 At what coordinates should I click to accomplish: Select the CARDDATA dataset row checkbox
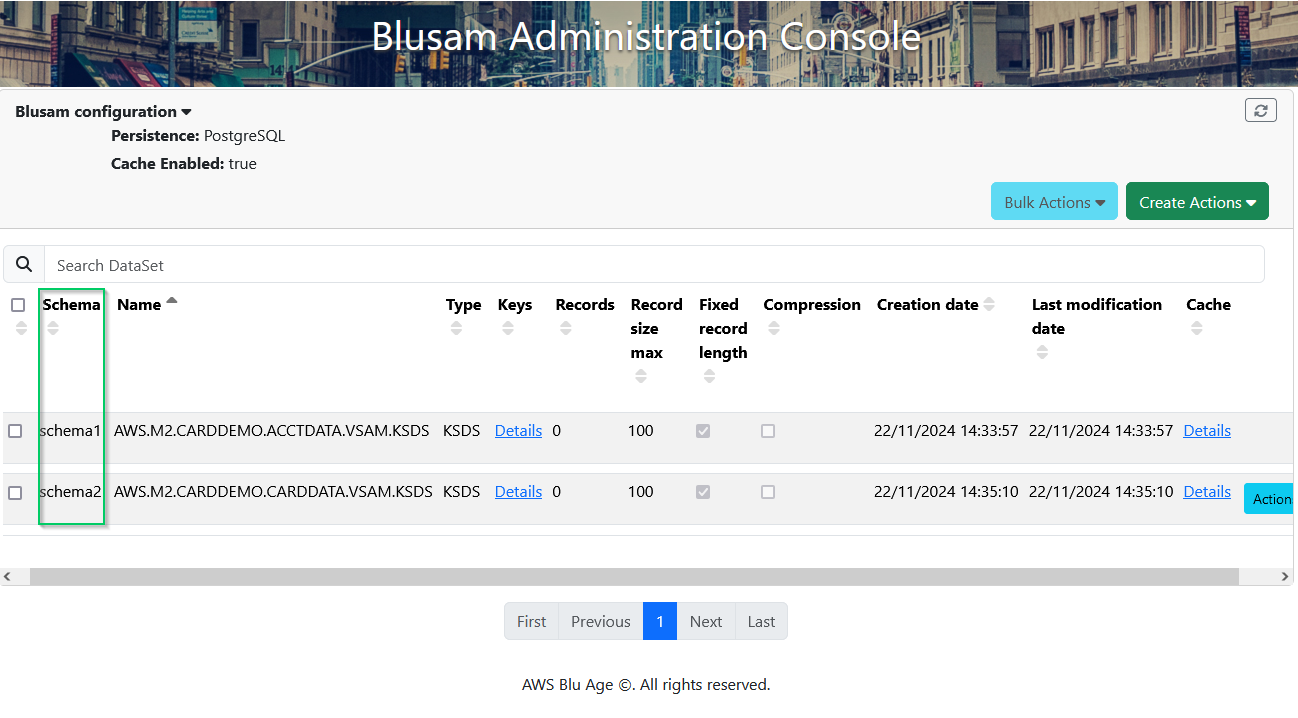click(x=17, y=491)
